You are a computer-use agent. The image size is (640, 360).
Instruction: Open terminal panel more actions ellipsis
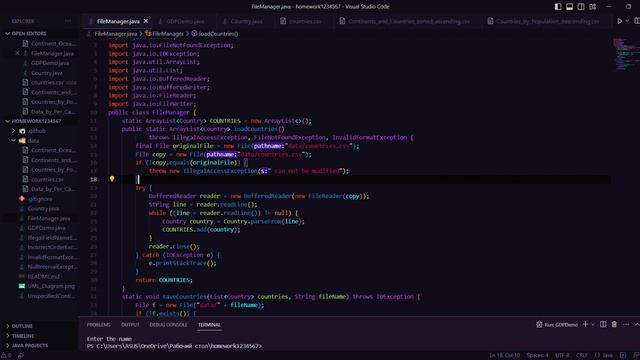click(626, 324)
